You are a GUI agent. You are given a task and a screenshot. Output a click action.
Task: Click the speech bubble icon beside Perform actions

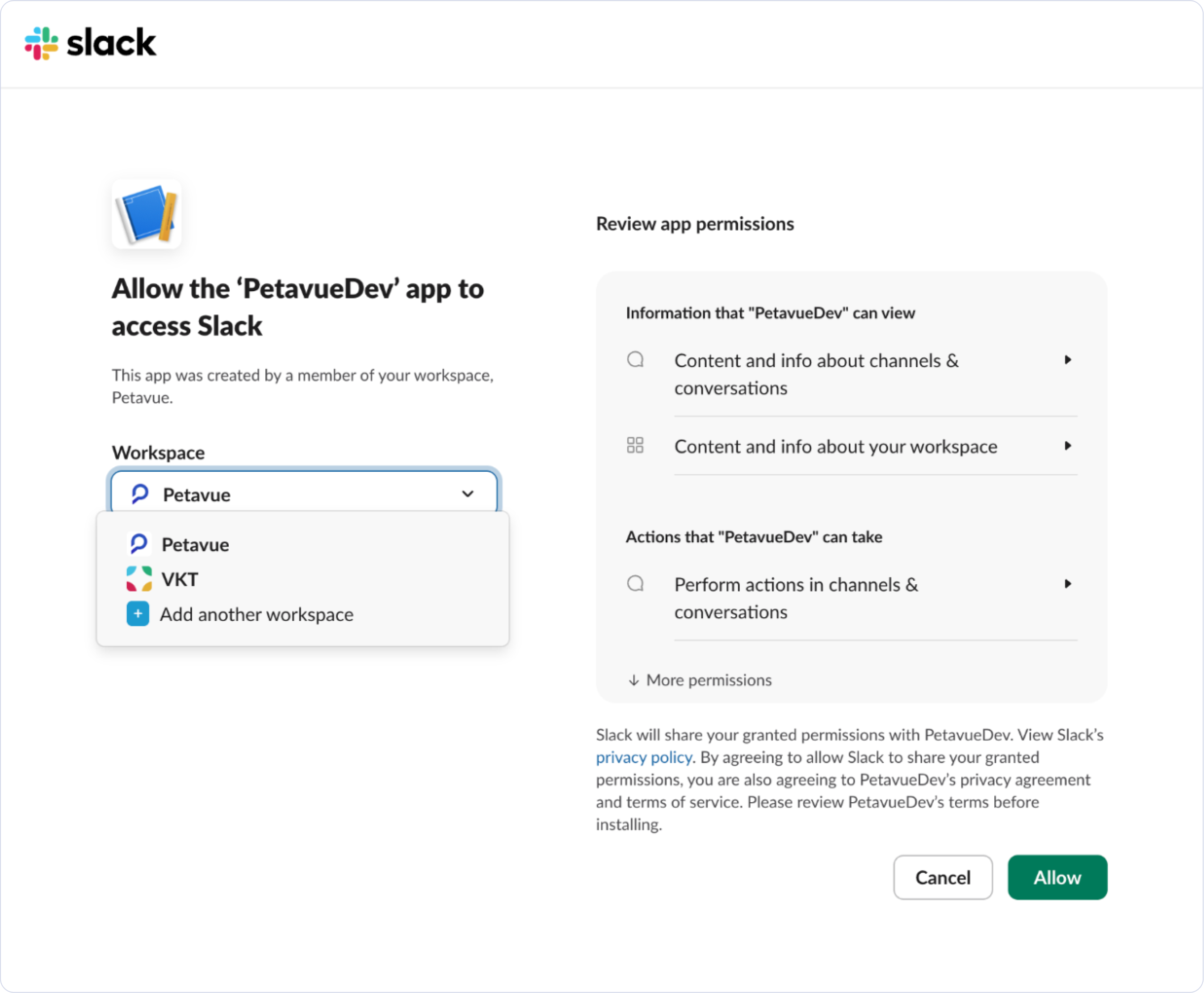pyautogui.click(x=635, y=583)
